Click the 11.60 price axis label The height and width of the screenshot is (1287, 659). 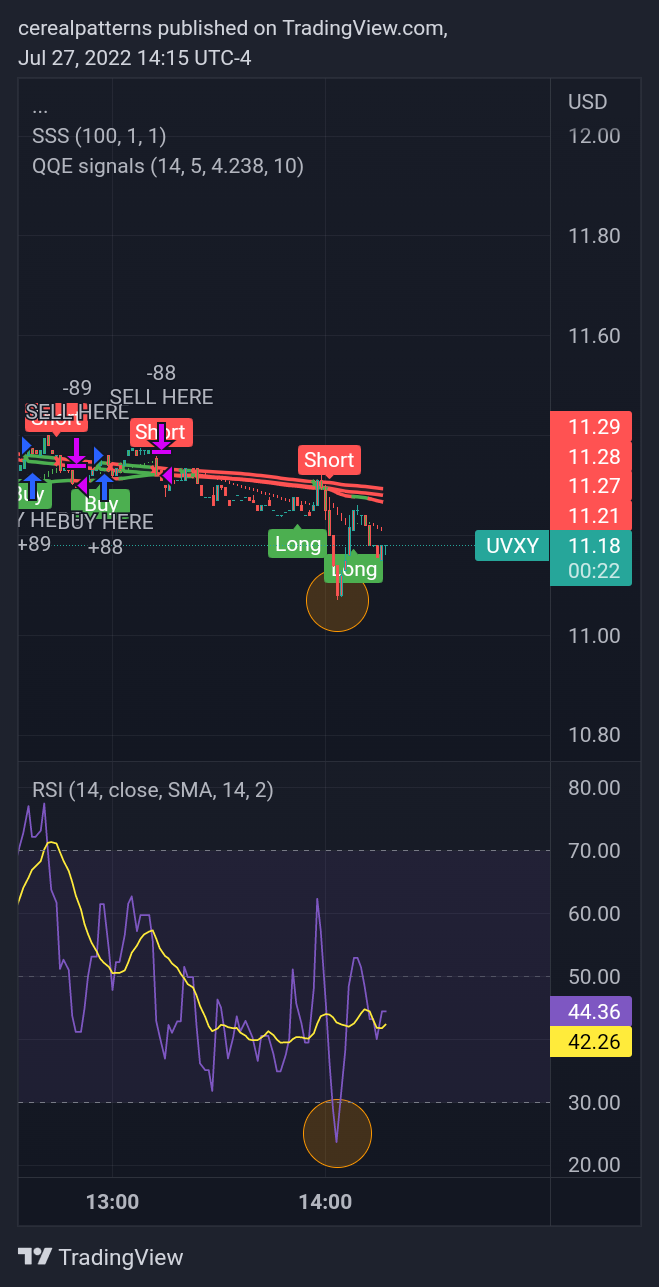(x=594, y=336)
